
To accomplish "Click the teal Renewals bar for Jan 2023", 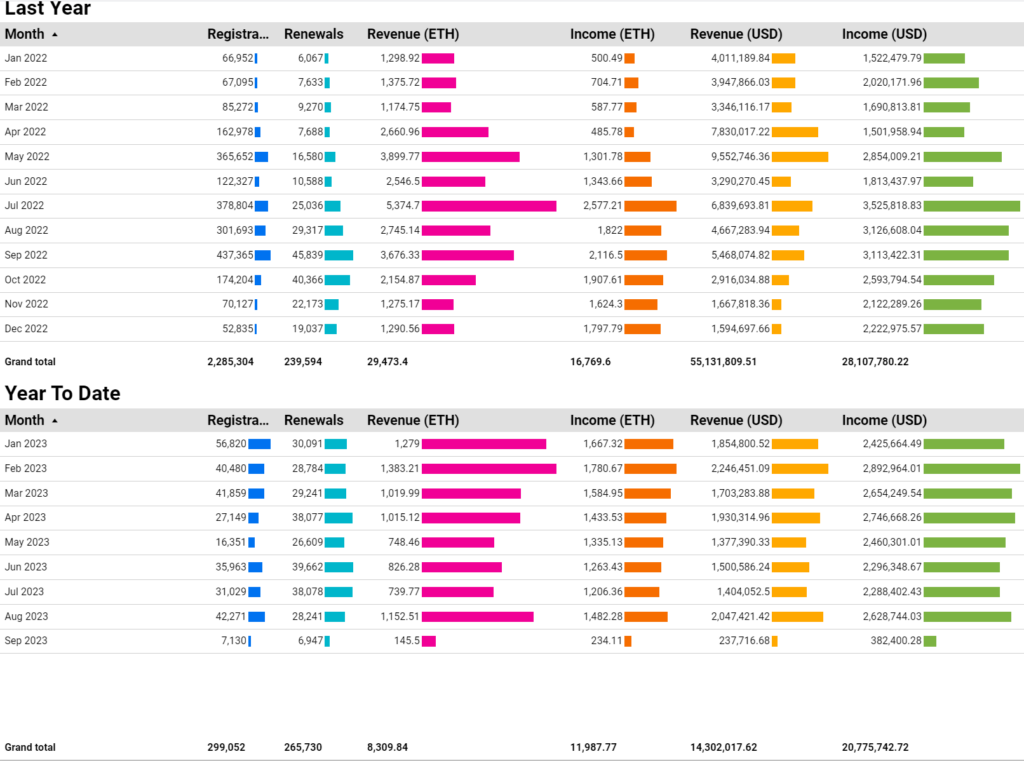I will (338, 443).
